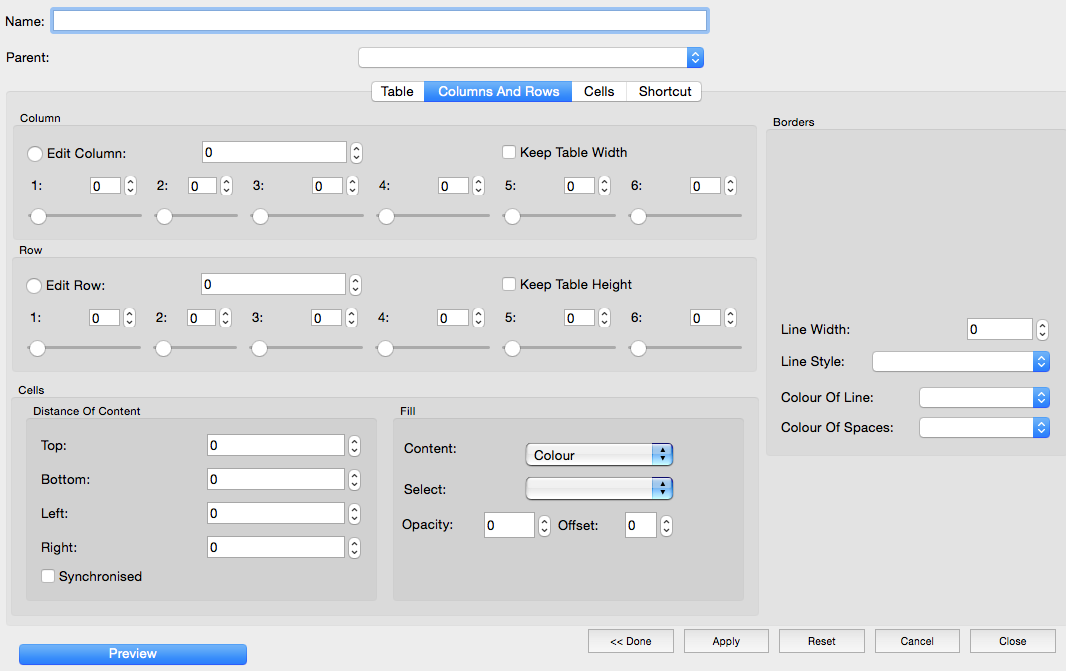
Task: Click the stepper for Top distance
Action: click(354, 446)
